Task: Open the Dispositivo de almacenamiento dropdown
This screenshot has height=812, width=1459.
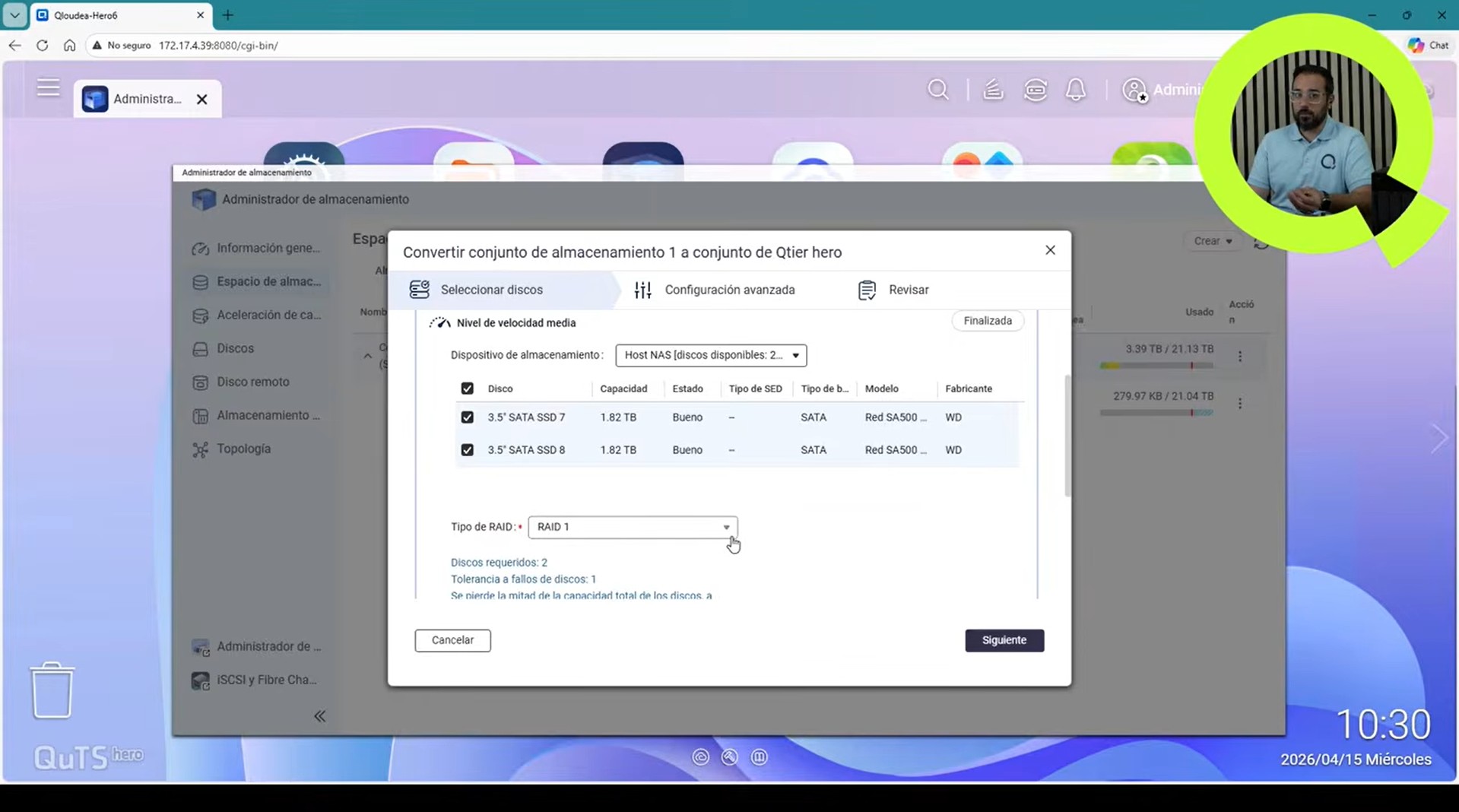Action: point(710,355)
